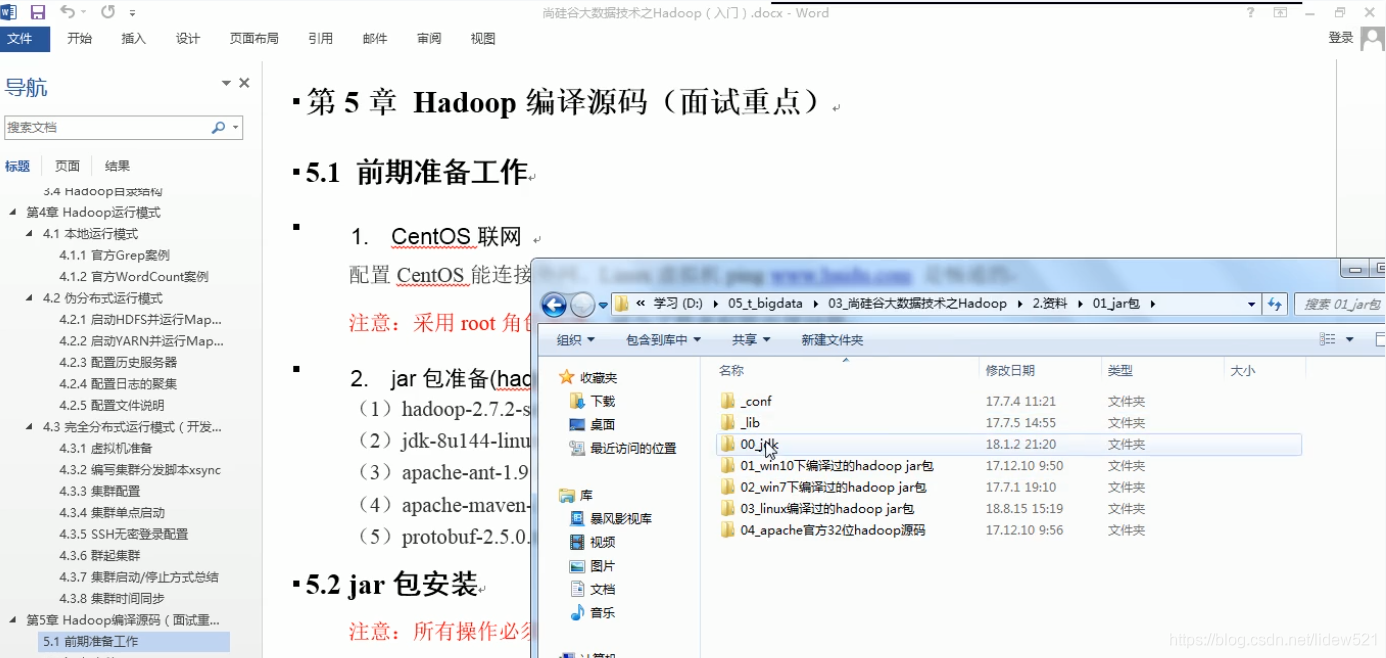Select the _conf folder

click(756, 401)
